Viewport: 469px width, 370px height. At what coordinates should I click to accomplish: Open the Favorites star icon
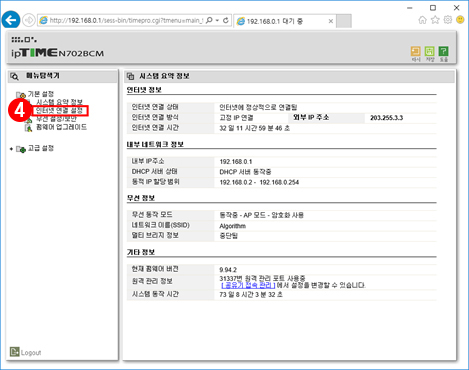(435, 20)
